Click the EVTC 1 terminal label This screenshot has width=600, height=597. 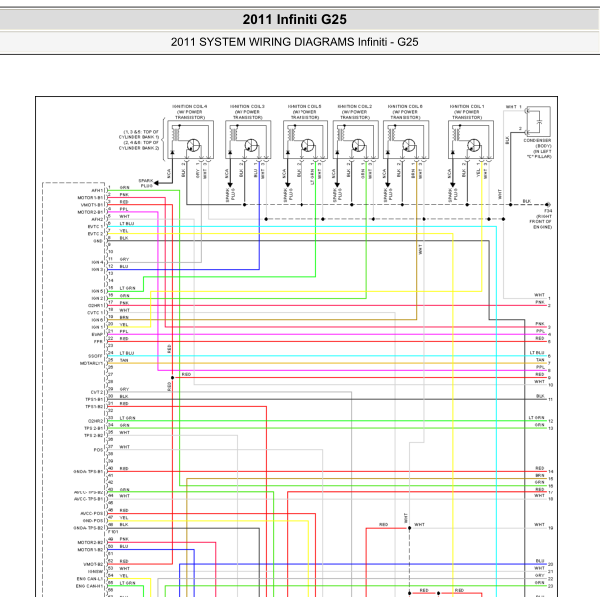click(95, 227)
